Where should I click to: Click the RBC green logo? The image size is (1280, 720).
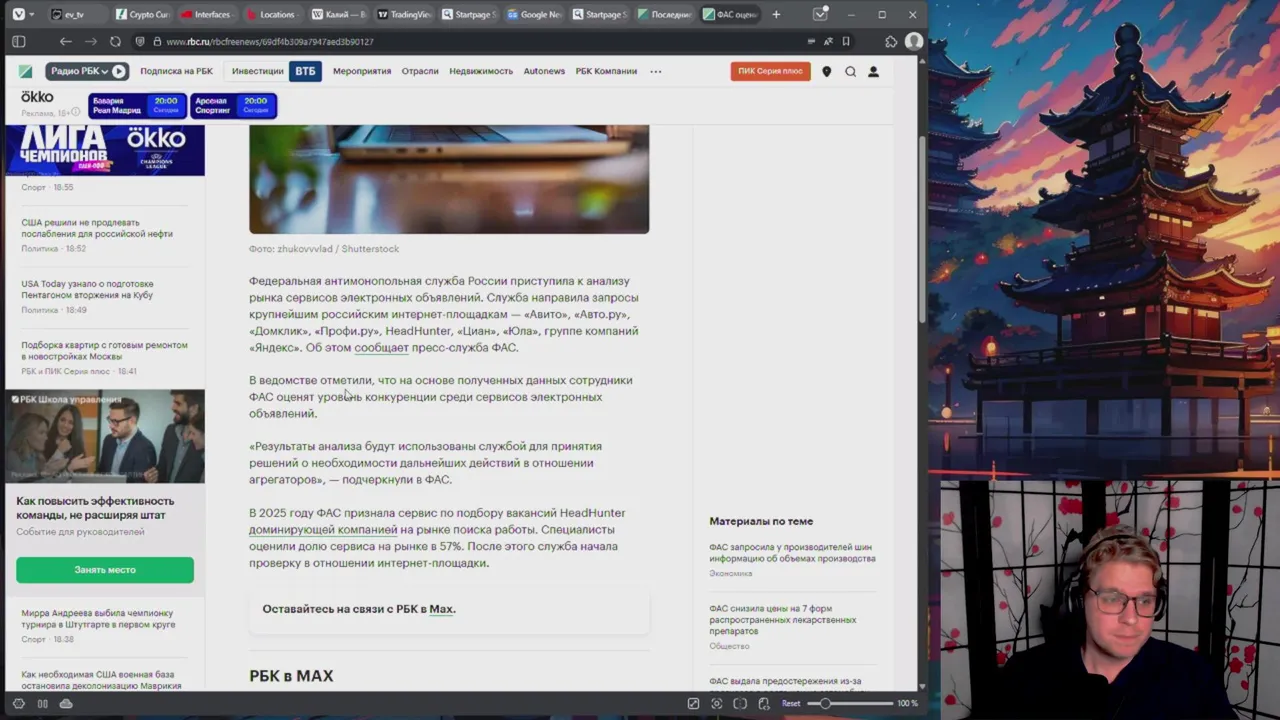(x=26, y=71)
